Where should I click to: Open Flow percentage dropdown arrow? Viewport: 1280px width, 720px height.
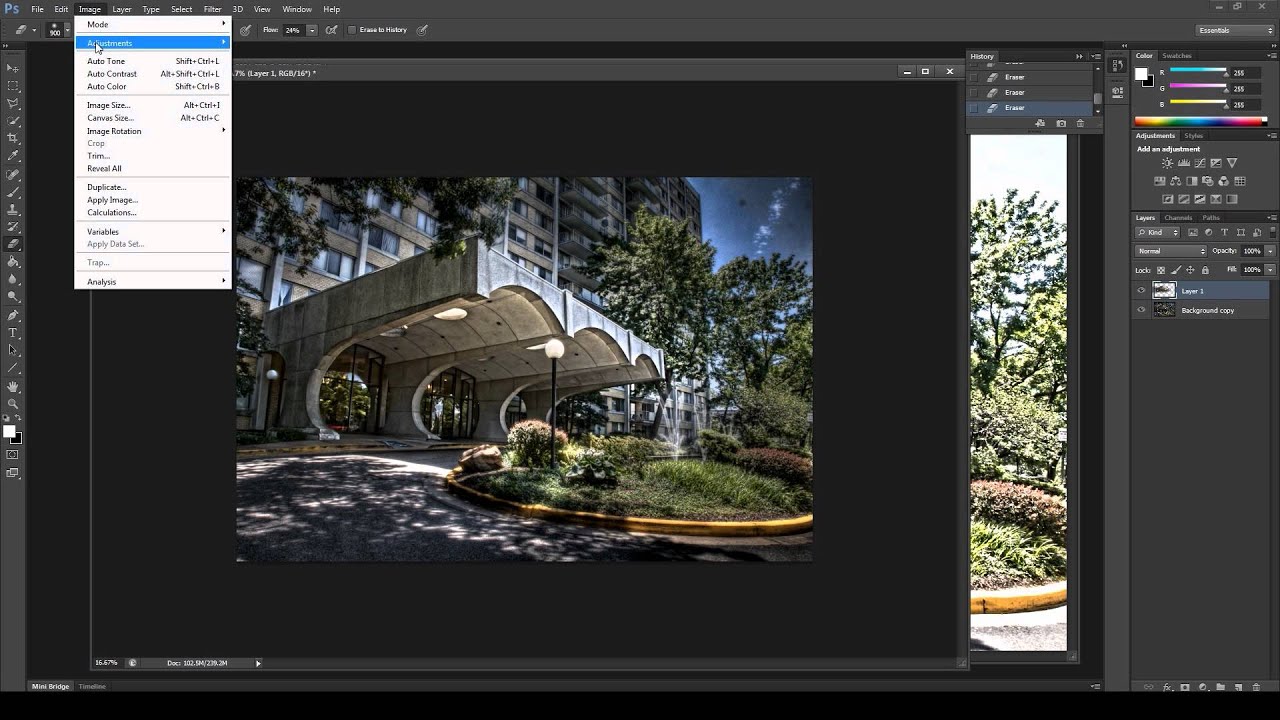coord(312,30)
